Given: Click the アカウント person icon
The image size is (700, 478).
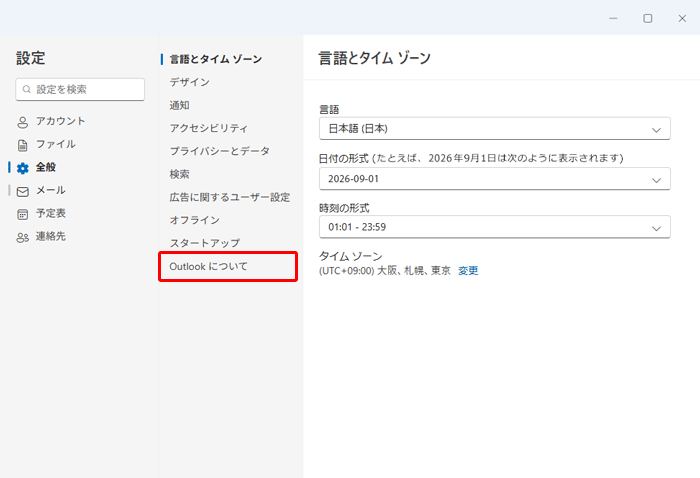Looking at the screenshot, I should [x=22, y=122].
